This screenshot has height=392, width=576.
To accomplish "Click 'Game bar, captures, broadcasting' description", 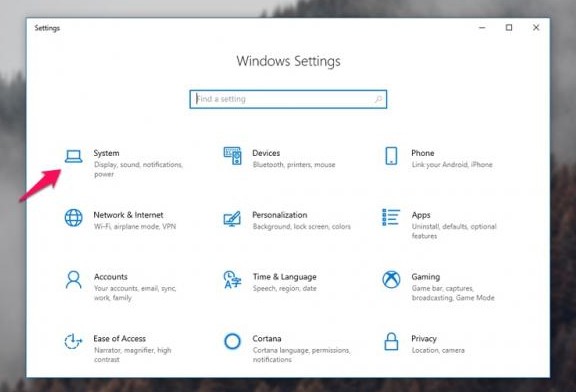I will point(453,293).
